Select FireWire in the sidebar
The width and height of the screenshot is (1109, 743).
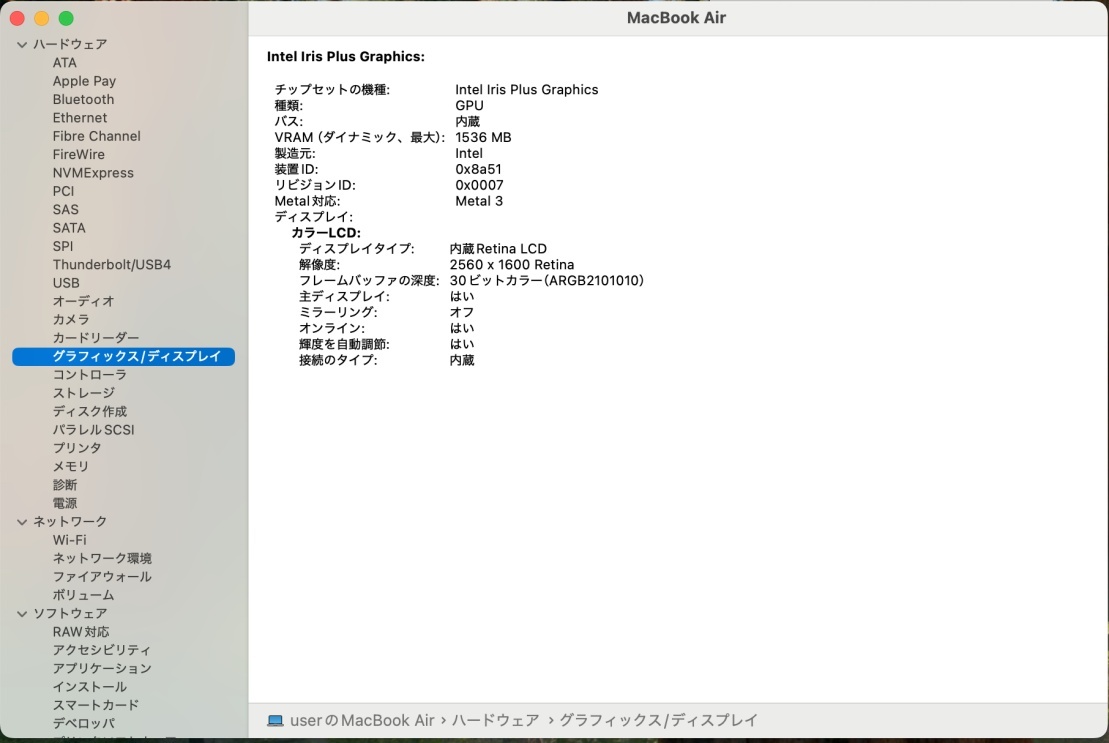[x=79, y=155]
